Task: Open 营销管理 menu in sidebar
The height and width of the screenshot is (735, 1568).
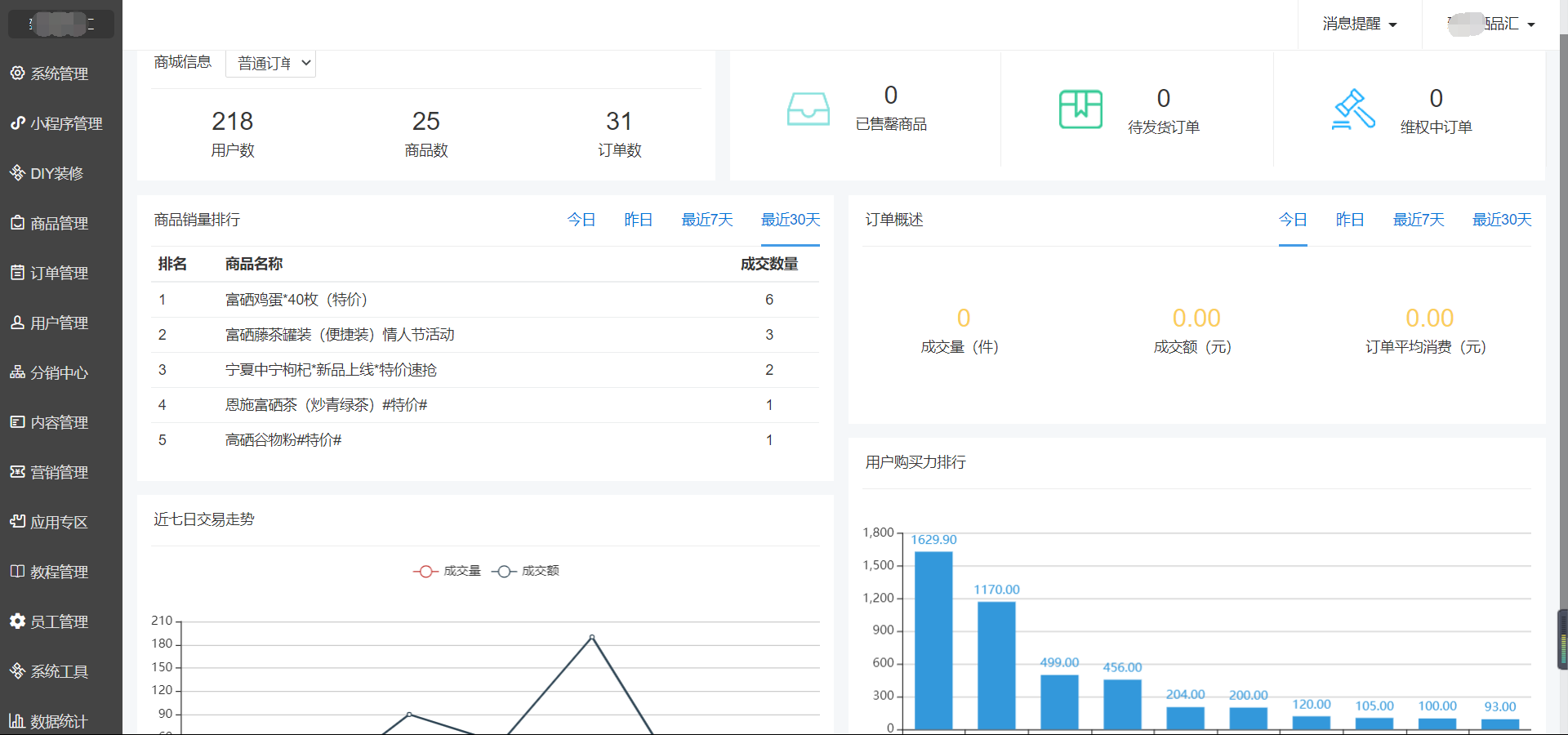Action: pos(61,472)
